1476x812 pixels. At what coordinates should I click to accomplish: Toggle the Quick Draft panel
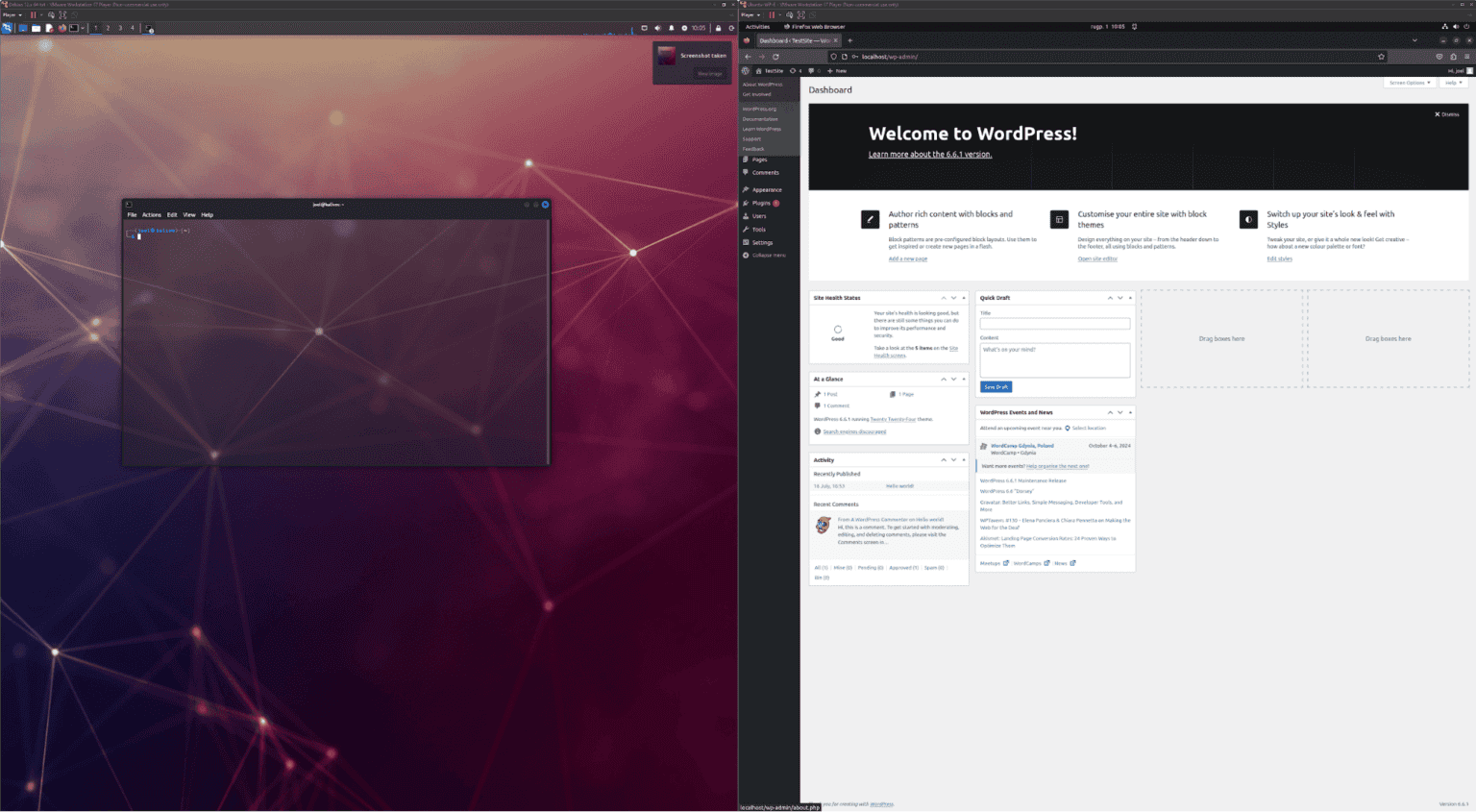point(1130,298)
